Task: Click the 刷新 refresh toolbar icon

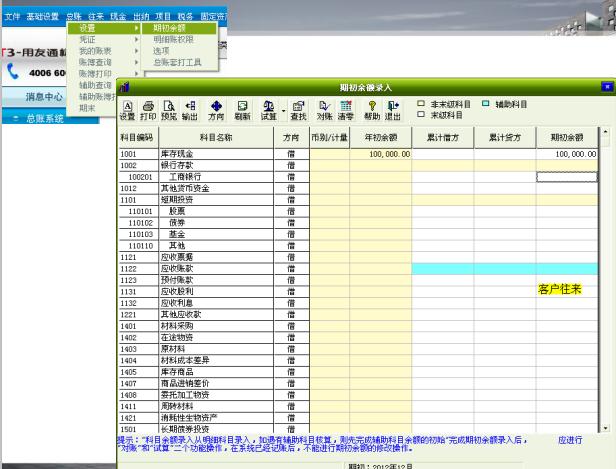Action: click(242, 110)
